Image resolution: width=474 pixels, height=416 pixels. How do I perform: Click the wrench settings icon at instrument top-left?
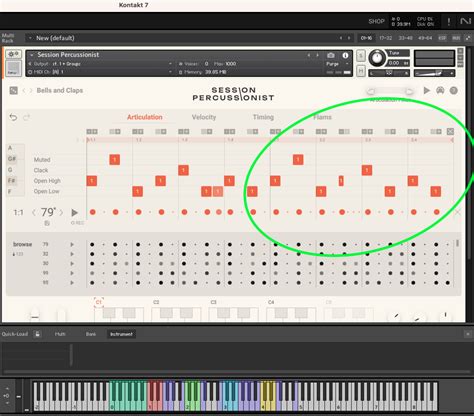coord(13,54)
